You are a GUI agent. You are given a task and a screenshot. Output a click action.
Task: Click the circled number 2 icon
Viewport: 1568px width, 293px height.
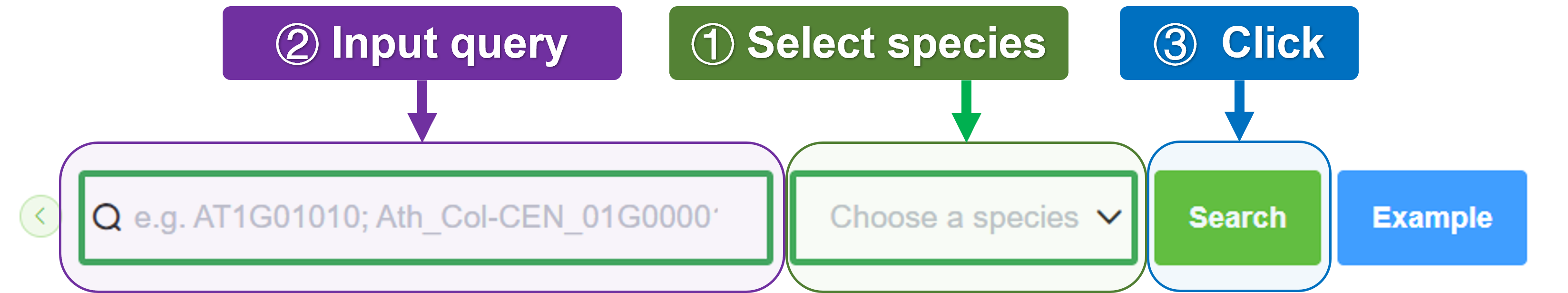point(297,44)
